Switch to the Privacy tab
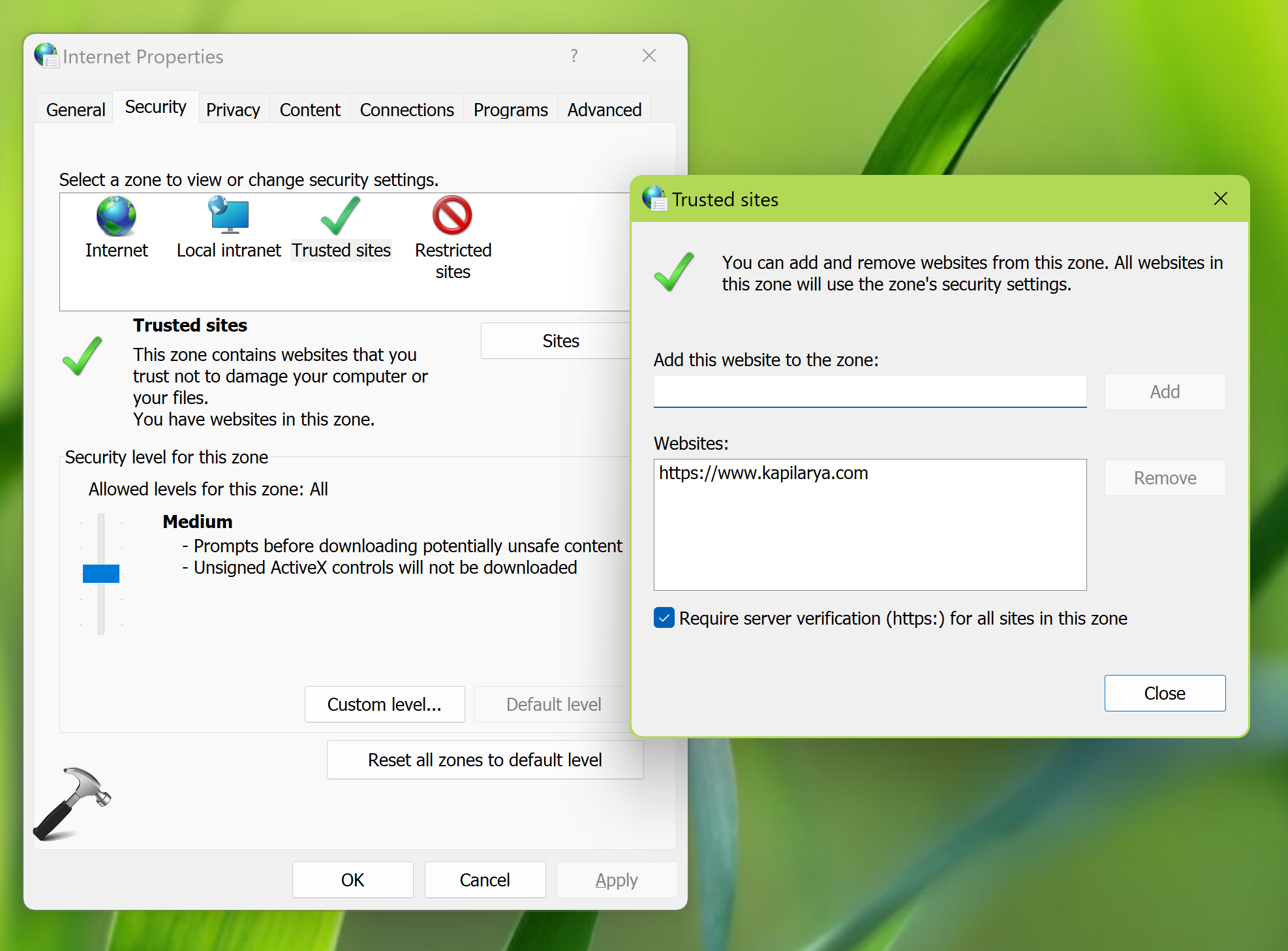 click(233, 110)
